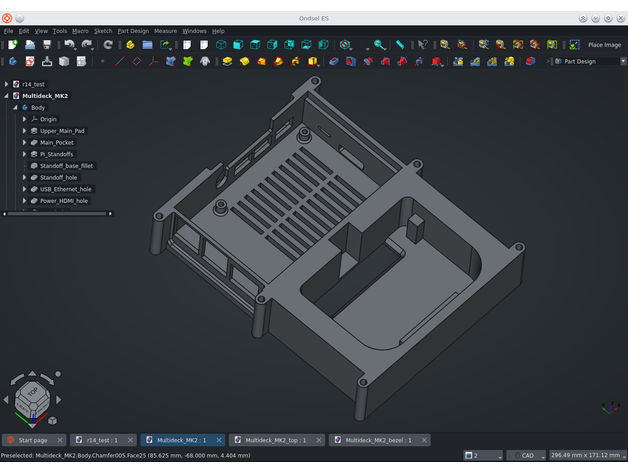Click the Pad extrude icon
628x472 pixels.
pyautogui.click(x=227, y=62)
